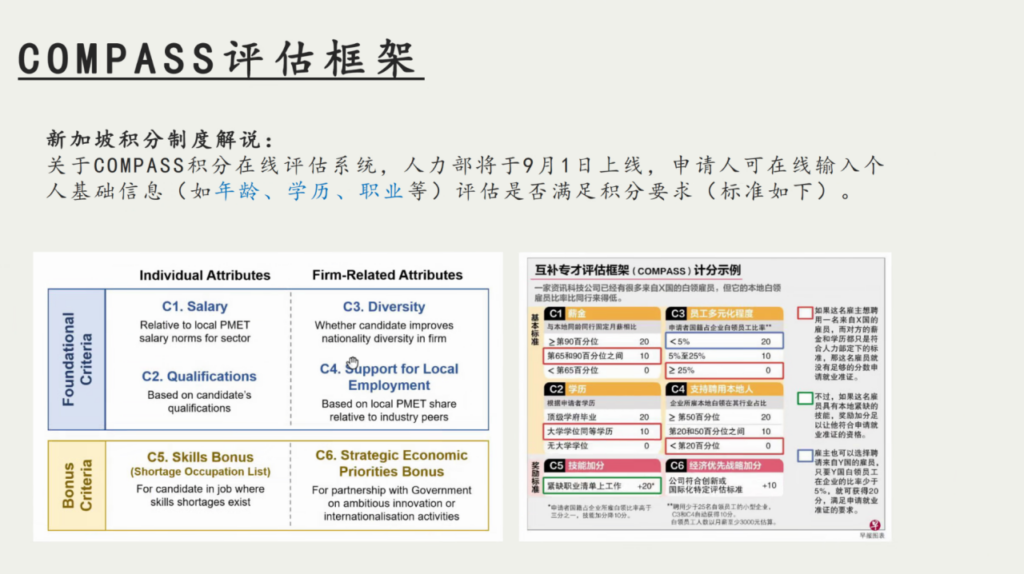Click '(Shortage Occupation List)' subtitle
This screenshot has height=574, width=1024.
click(200, 471)
